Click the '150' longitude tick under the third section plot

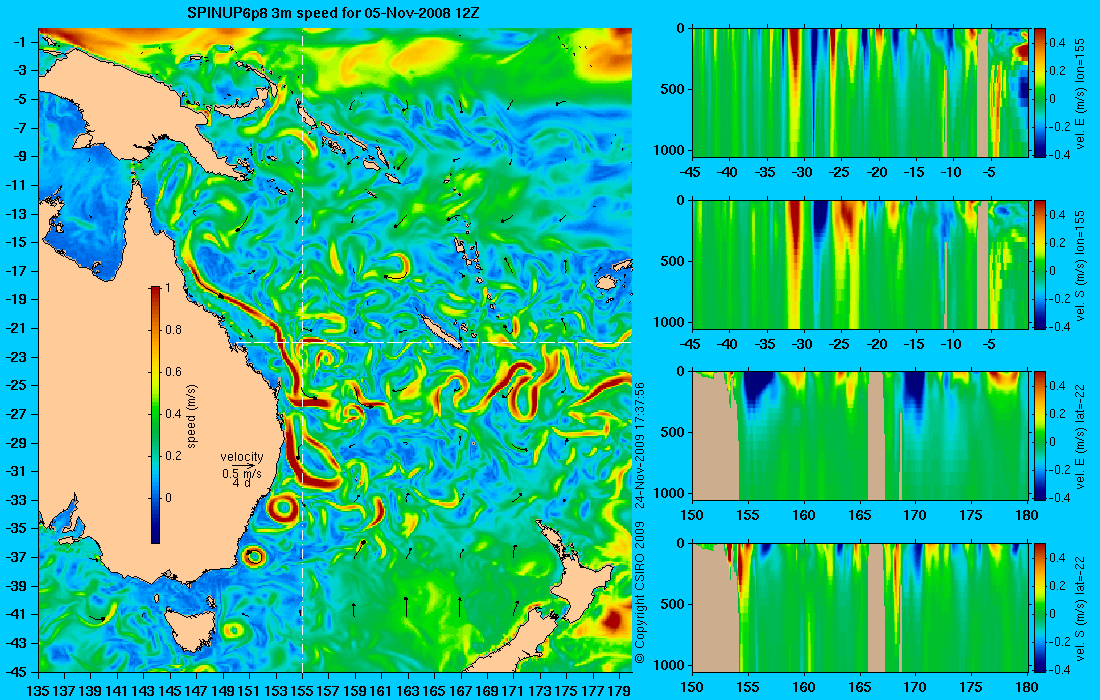tap(692, 516)
